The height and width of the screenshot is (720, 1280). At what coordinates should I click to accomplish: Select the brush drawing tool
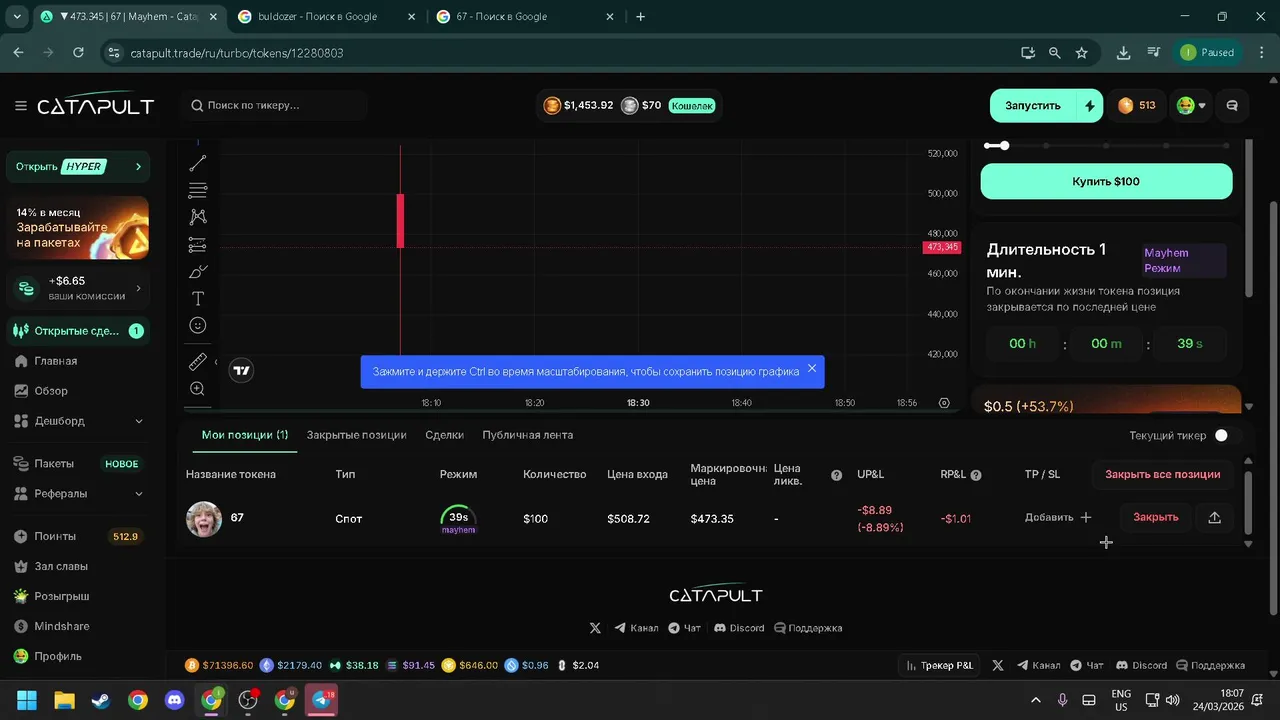(x=198, y=271)
